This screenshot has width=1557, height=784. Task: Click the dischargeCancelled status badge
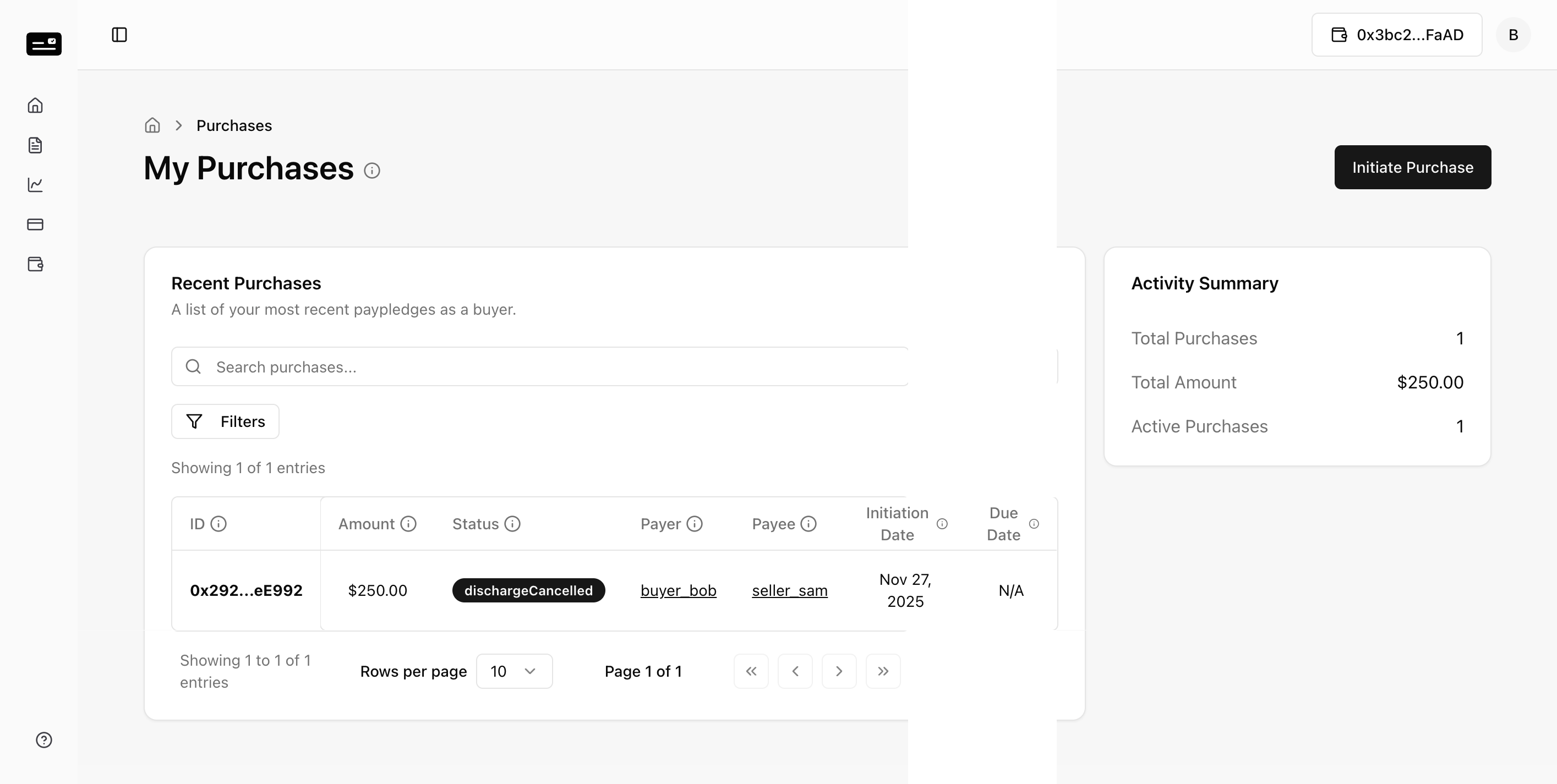tap(528, 591)
